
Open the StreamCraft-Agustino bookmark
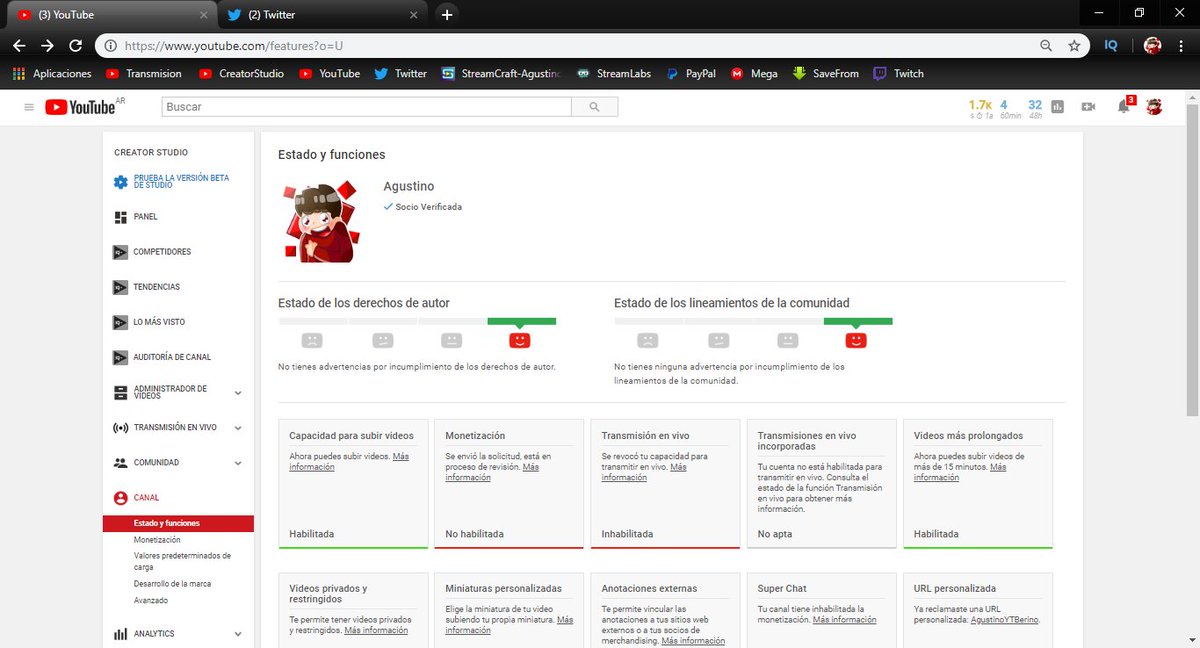[x=501, y=73]
